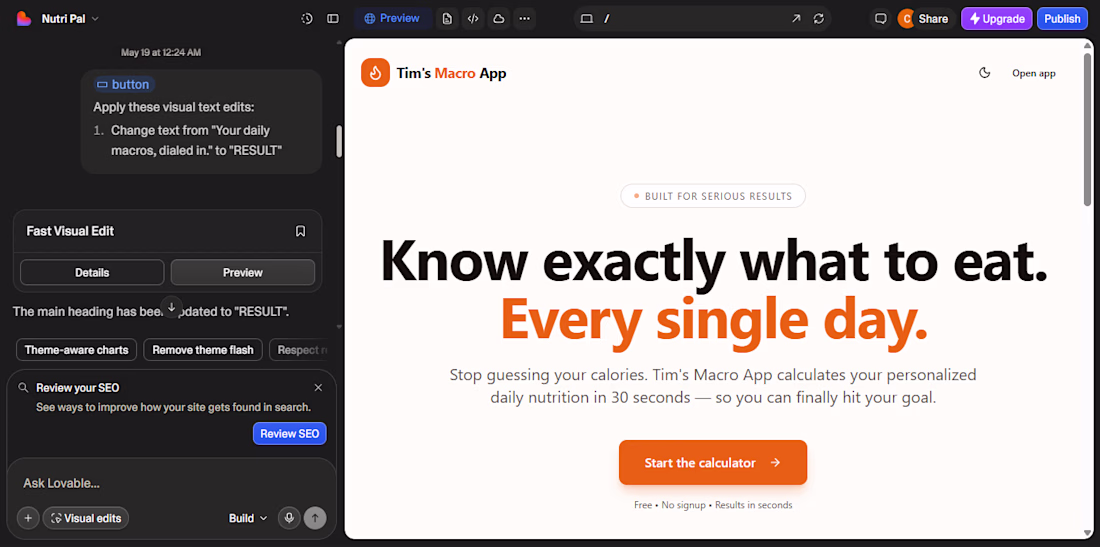
Task: Open version history clock icon
Action: 307,19
